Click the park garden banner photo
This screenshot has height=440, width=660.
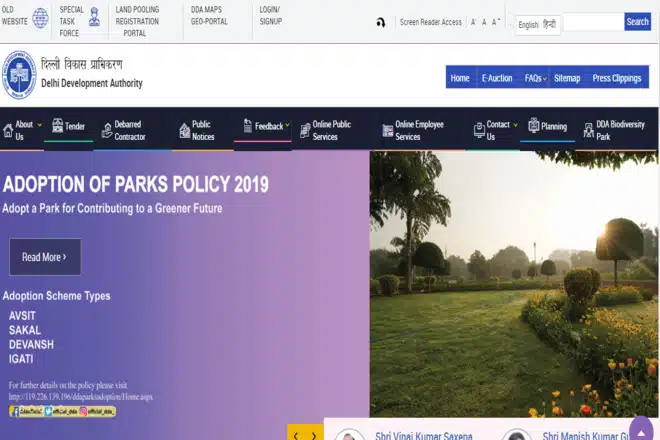(x=514, y=284)
